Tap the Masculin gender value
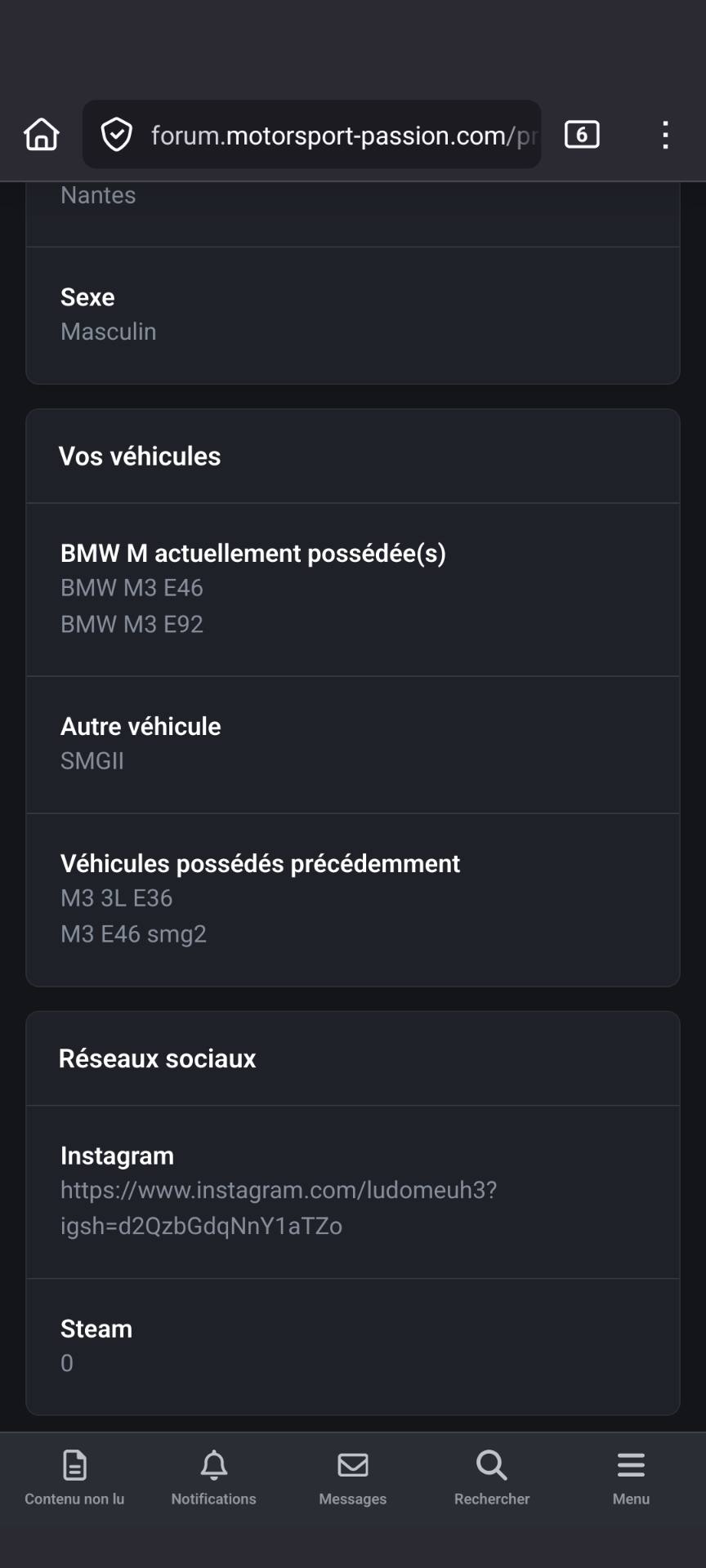This screenshot has width=706, height=1568. point(109,332)
